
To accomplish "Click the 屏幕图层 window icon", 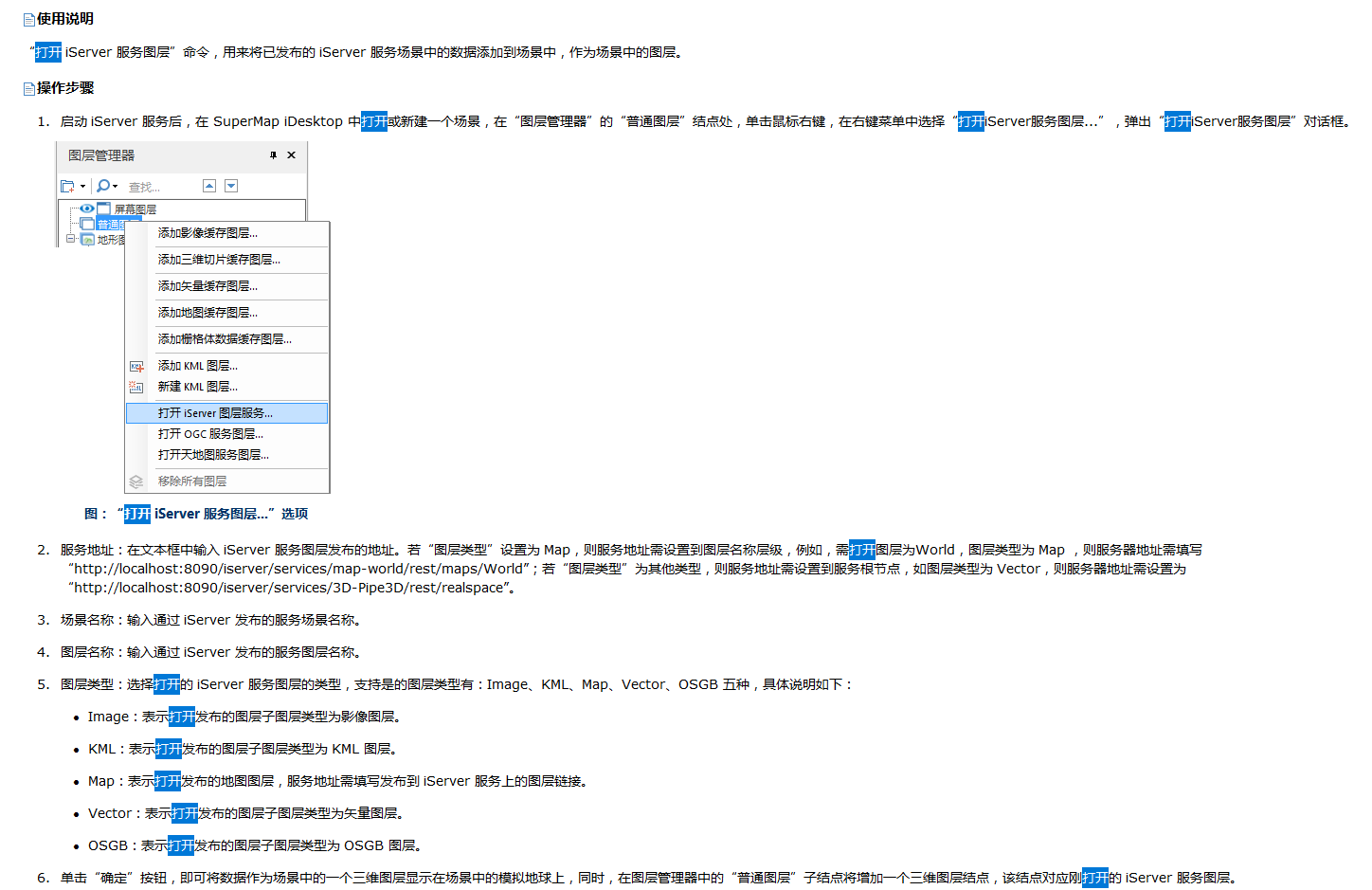I will coord(104,209).
